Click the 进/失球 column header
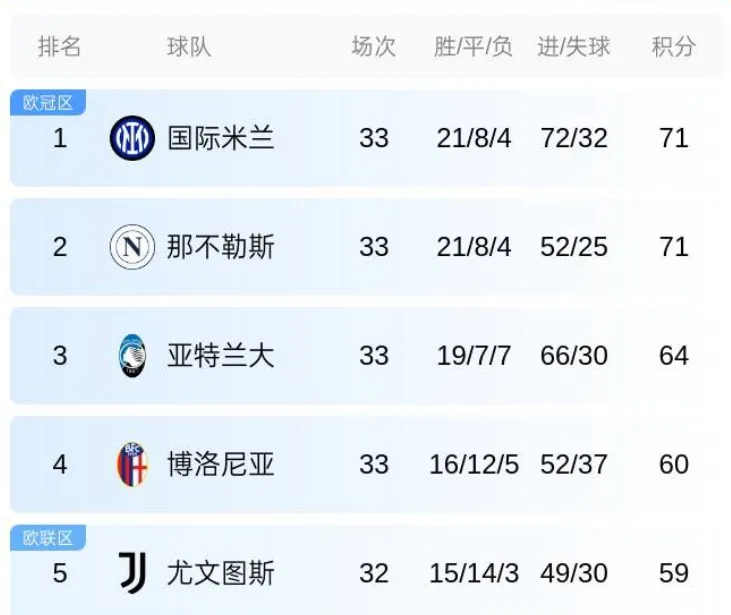 [574, 47]
